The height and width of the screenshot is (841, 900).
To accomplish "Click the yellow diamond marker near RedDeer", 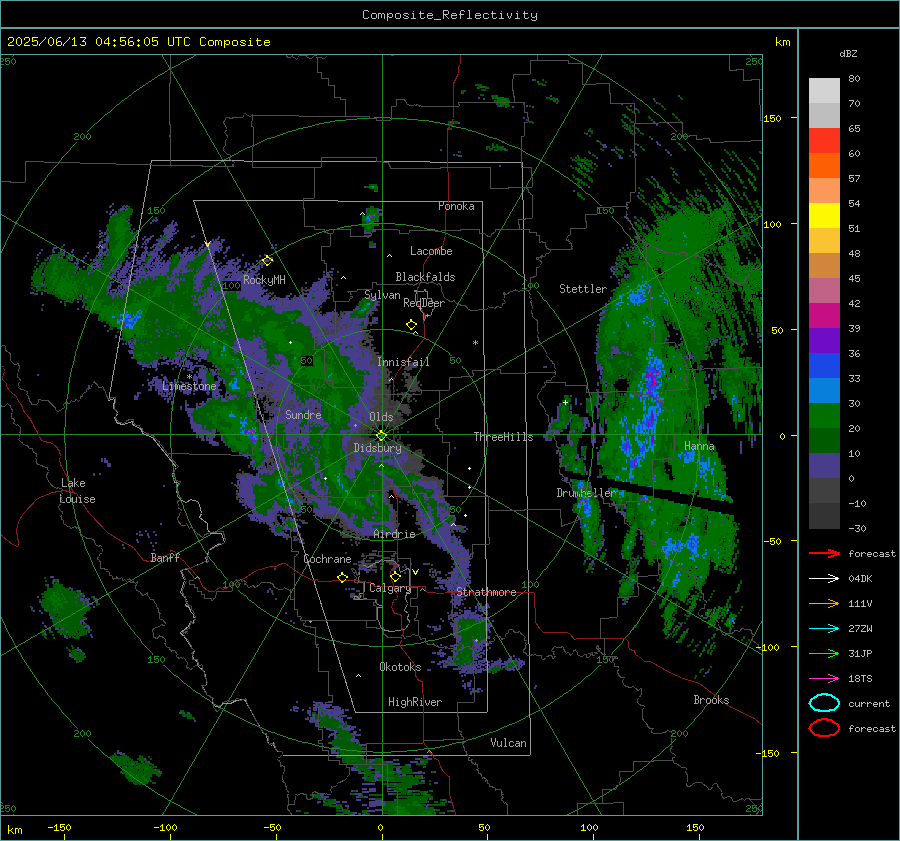I will (x=411, y=325).
